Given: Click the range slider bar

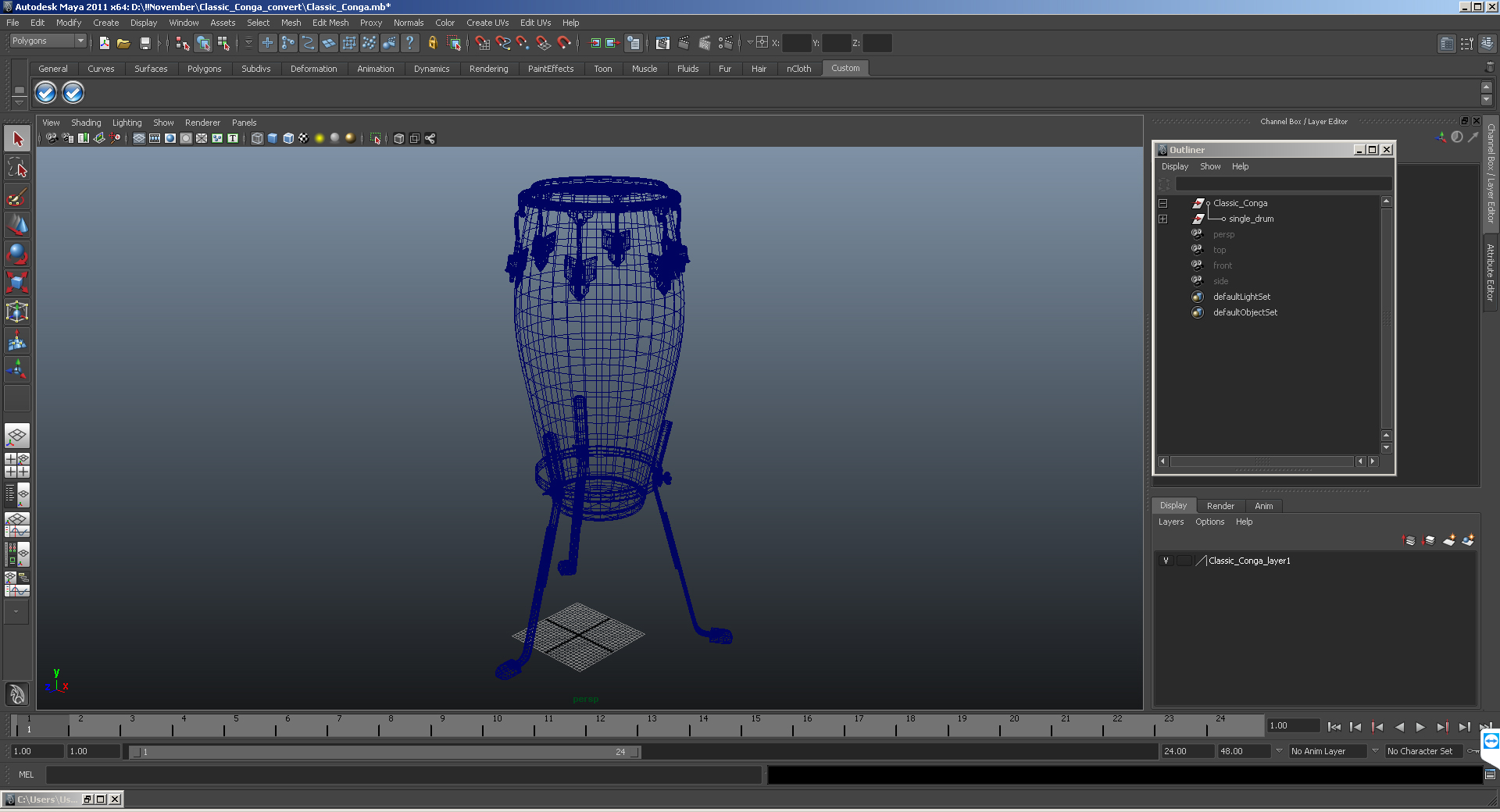Looking at the screenshot, I should [x=385, y=752].
